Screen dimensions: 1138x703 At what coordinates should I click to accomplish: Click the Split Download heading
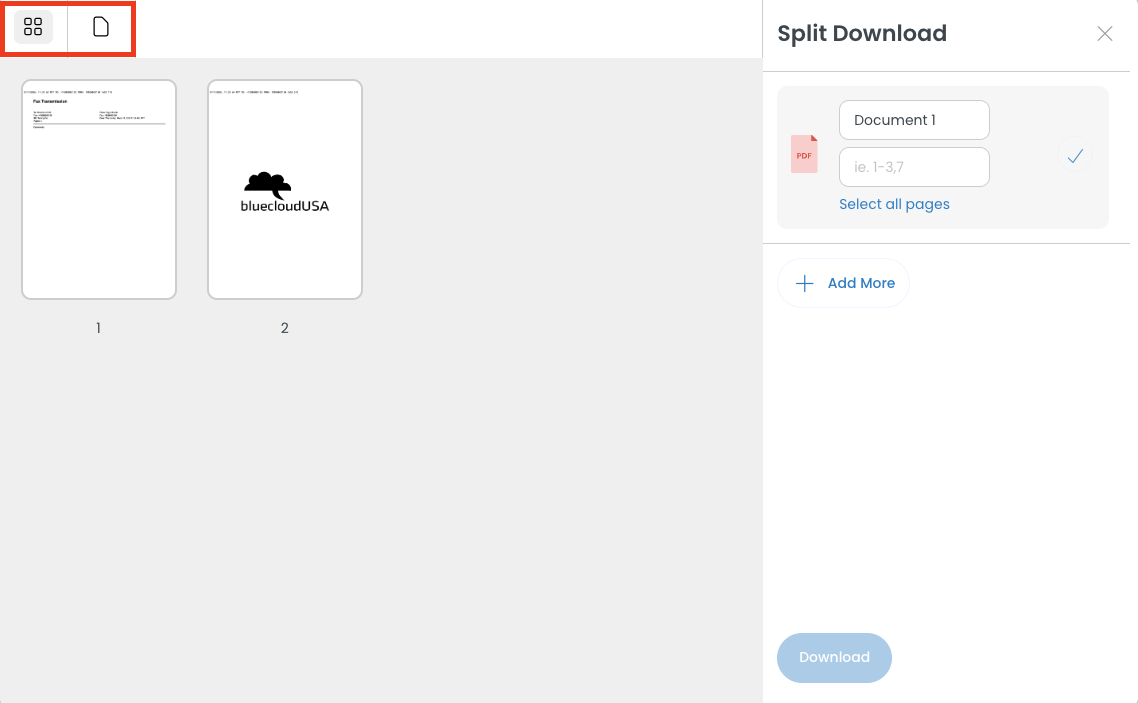861,33
